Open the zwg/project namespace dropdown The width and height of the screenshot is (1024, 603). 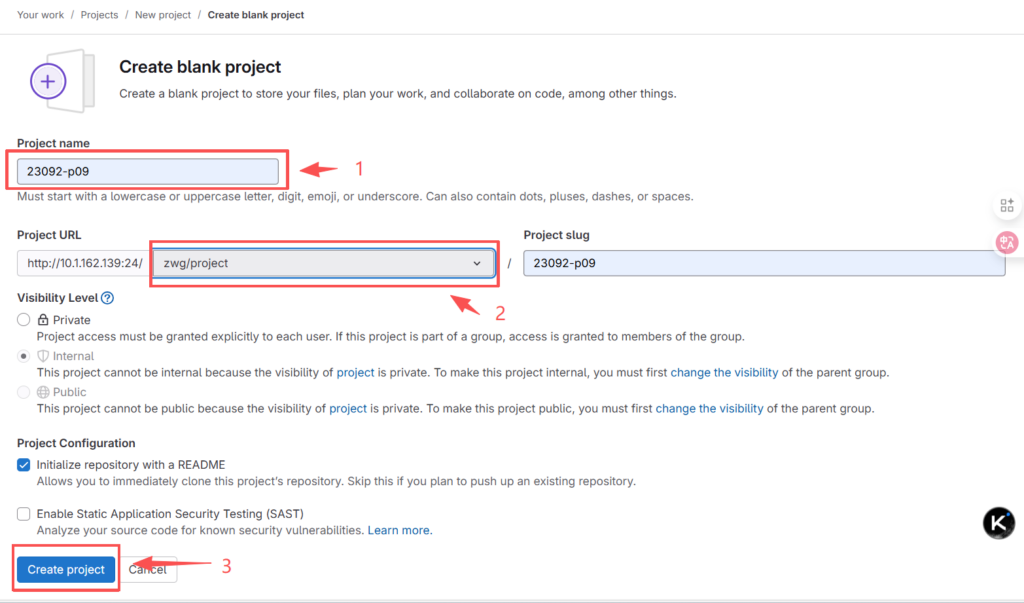pyautogui.click(x=322, y=263)
